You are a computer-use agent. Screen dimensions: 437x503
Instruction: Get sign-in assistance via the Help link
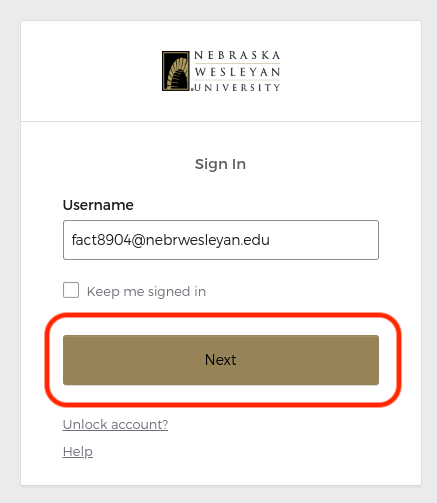click(x=78, y=452)
